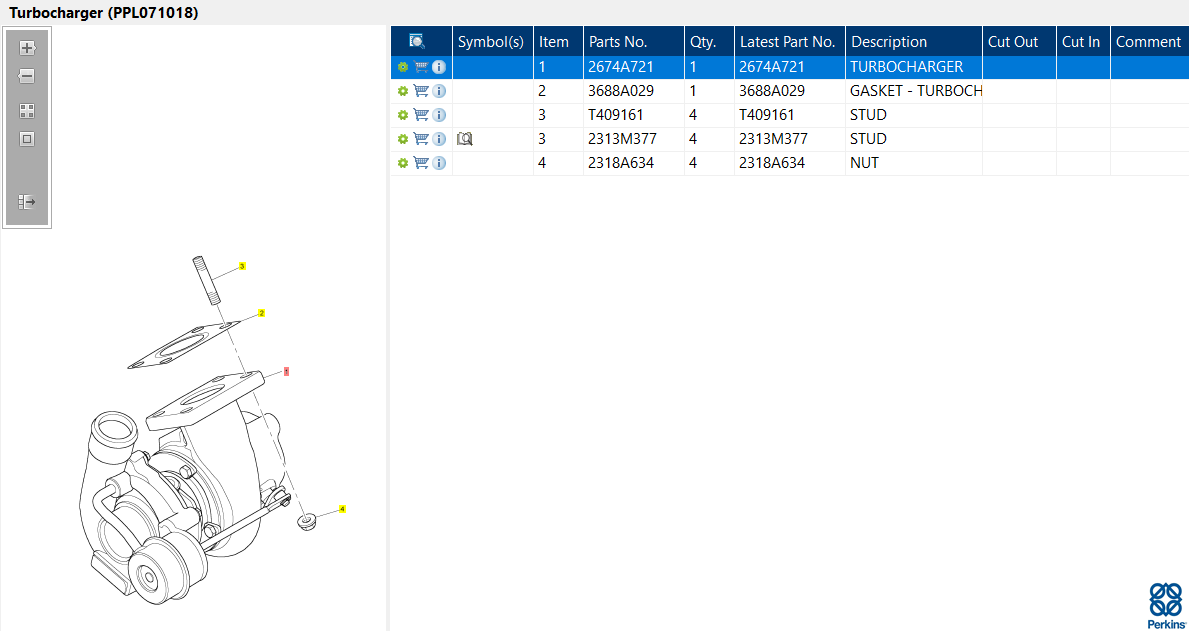
Task: Open info for stud T409161
Action: pyautogui.click(x=439, y=115)
